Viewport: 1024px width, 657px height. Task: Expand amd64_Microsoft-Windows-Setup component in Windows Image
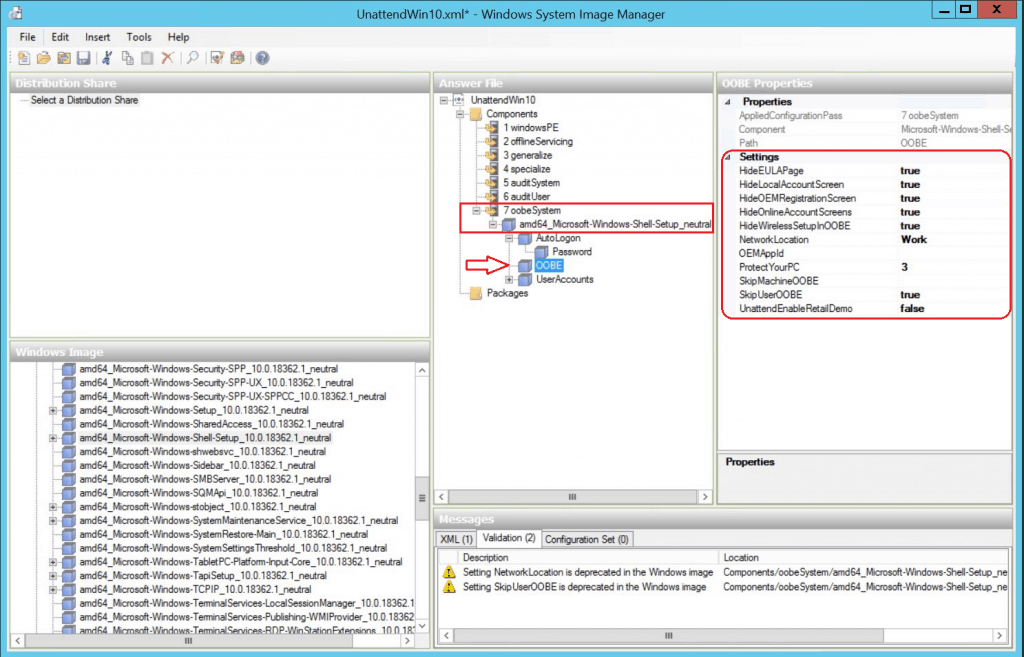pos(53,410)
